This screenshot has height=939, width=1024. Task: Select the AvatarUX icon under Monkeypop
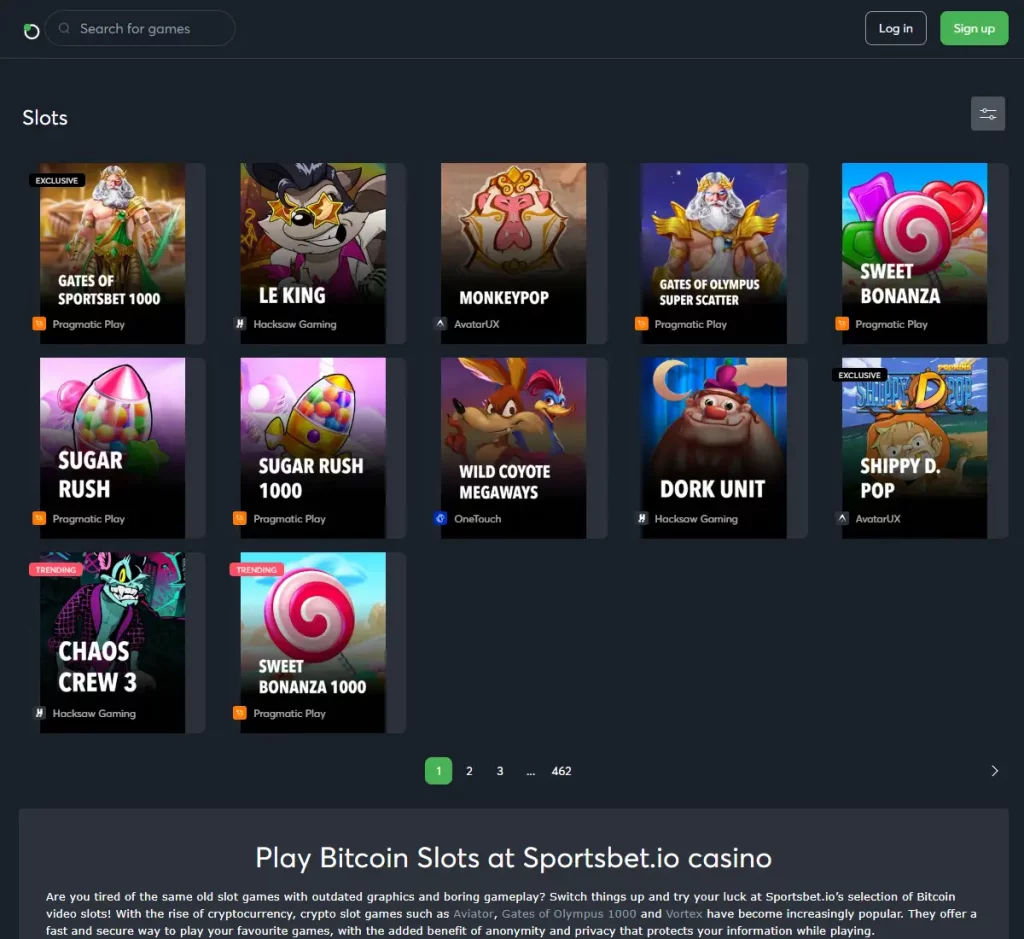click(x=440, y=323)
